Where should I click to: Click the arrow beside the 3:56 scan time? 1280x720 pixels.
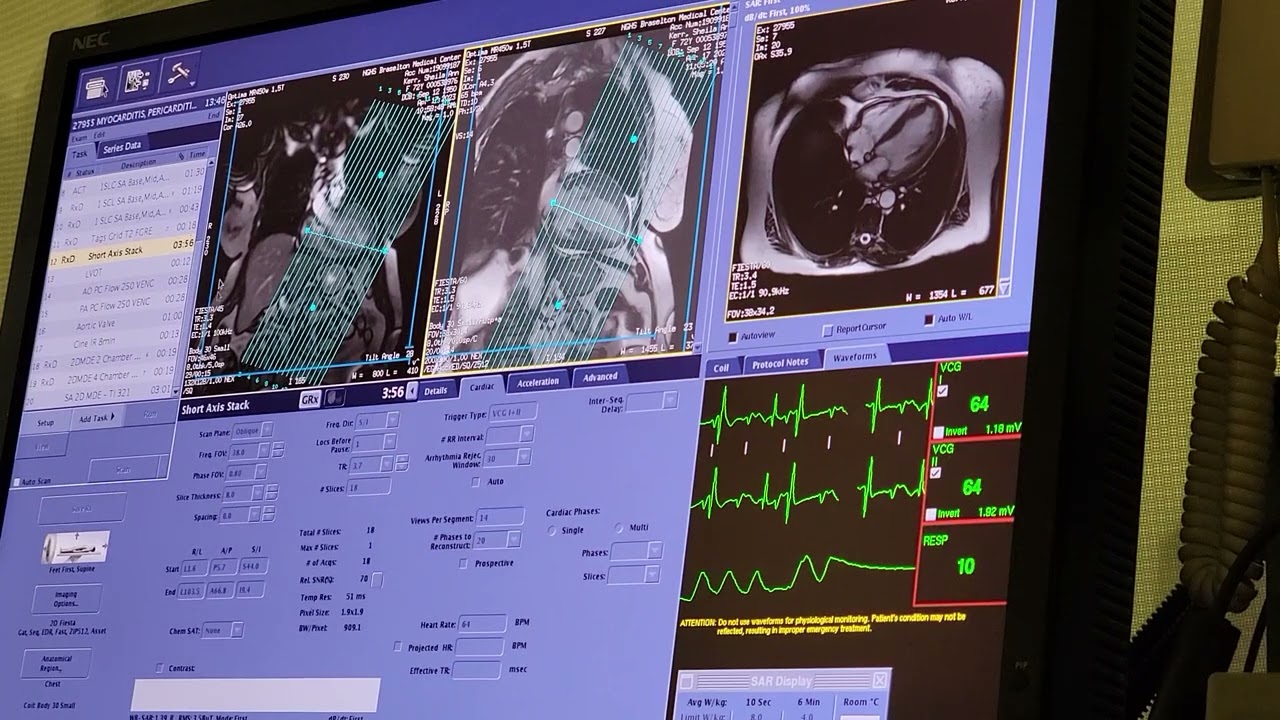click(x=412, y=393)
